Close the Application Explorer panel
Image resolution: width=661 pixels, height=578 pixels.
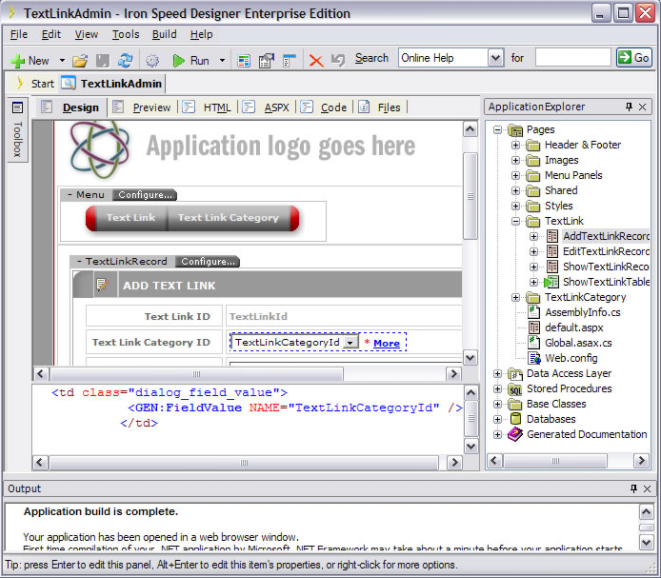642,107
